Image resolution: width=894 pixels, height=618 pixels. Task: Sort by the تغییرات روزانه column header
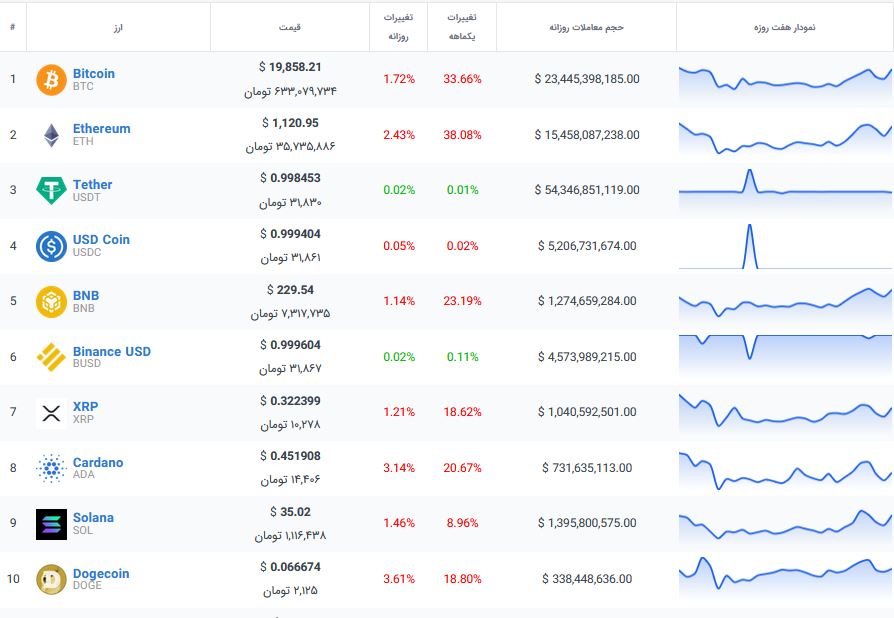398,27
